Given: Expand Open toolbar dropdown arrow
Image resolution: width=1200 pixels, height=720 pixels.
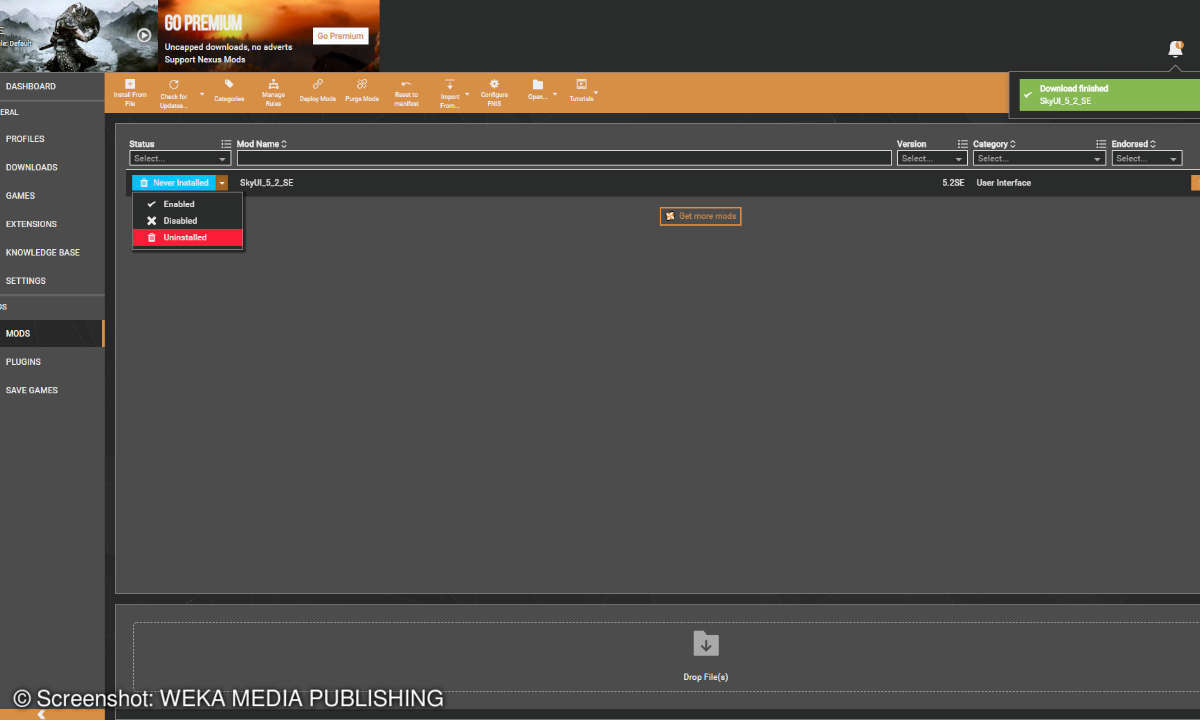Looking at the screenshot, I should point(555,94).
